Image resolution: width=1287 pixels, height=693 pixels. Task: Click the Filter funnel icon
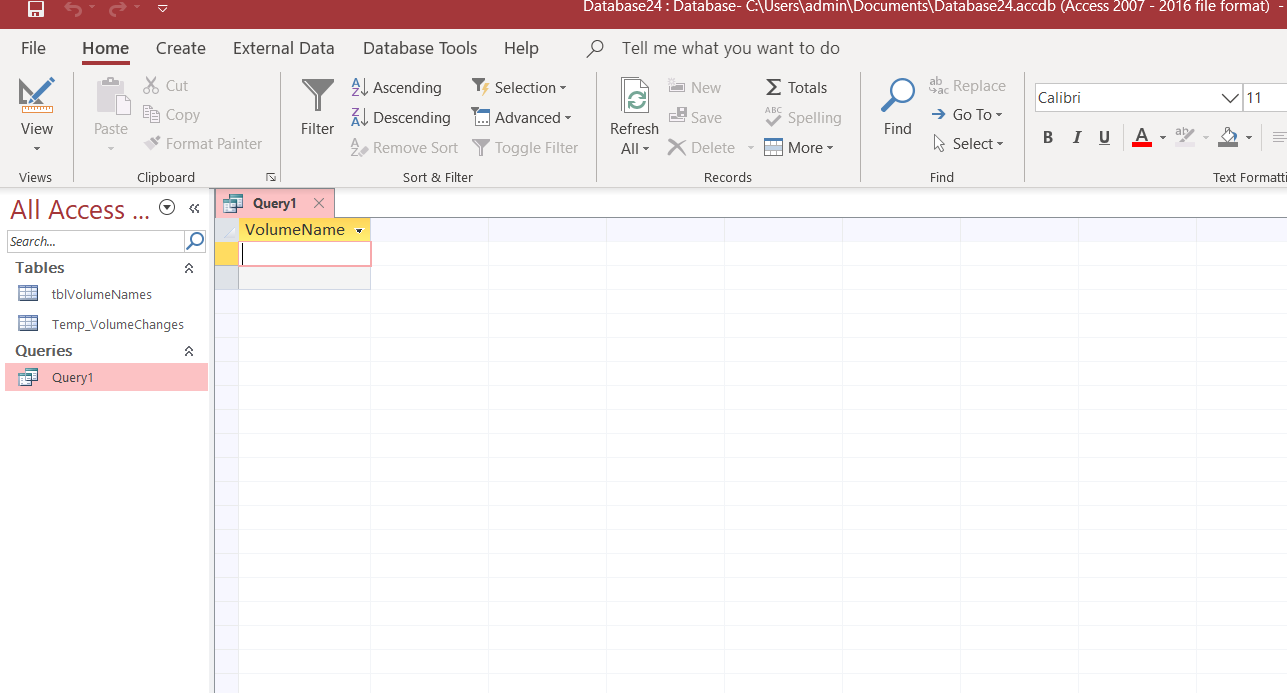(317, 96)
